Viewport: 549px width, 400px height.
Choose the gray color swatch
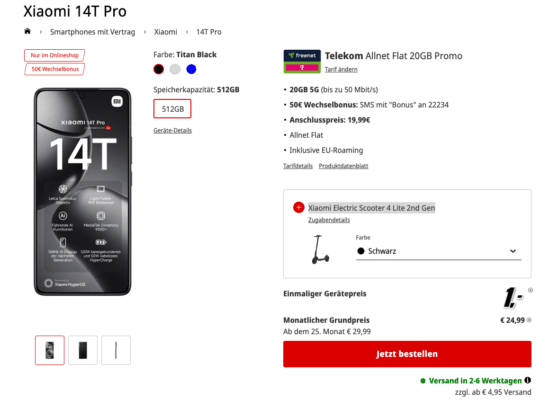coord(175,69)
